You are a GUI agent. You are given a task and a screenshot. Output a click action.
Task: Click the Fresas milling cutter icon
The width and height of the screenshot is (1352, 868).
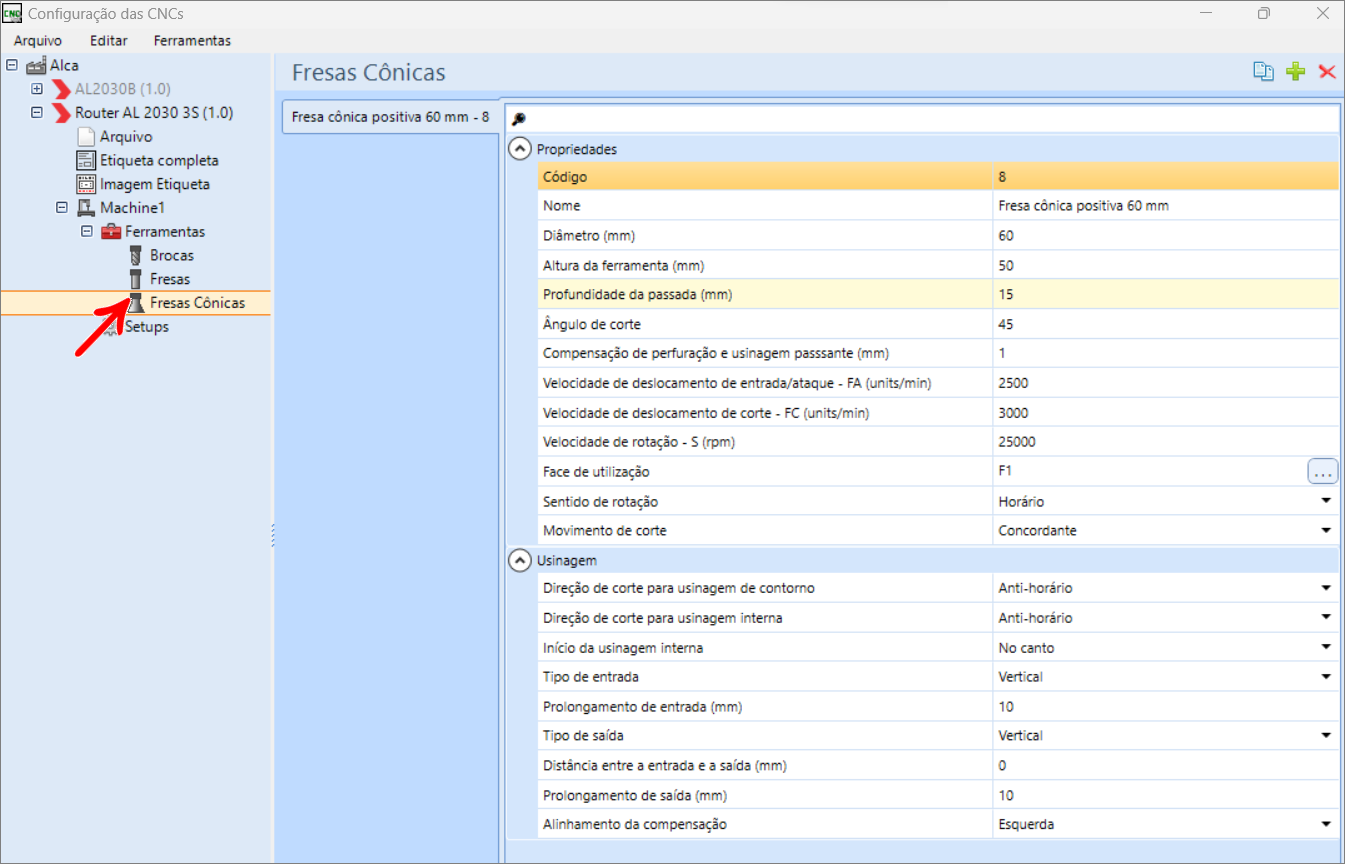[136, 279]
